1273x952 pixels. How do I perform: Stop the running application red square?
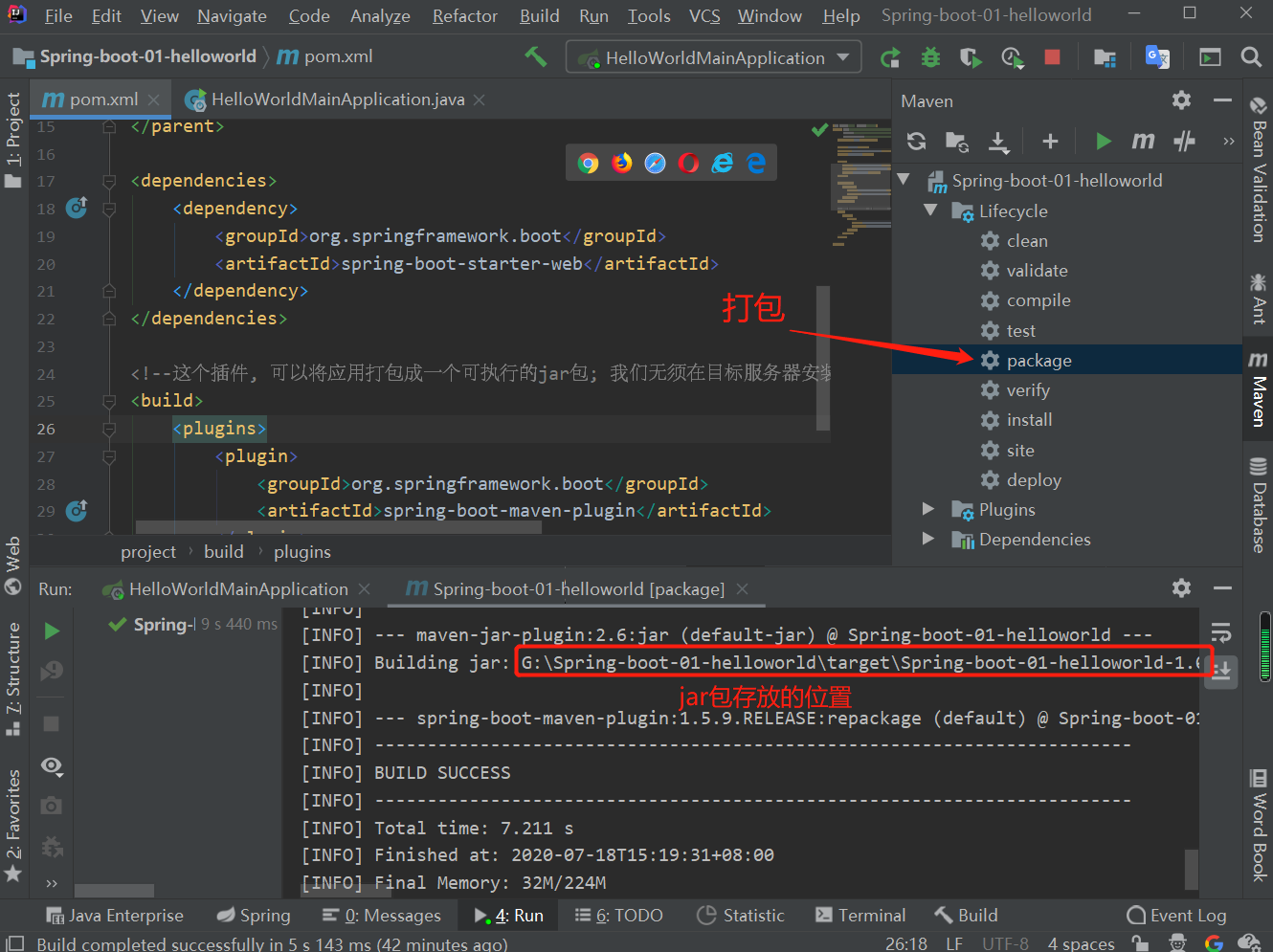(x=1052, y=57)
